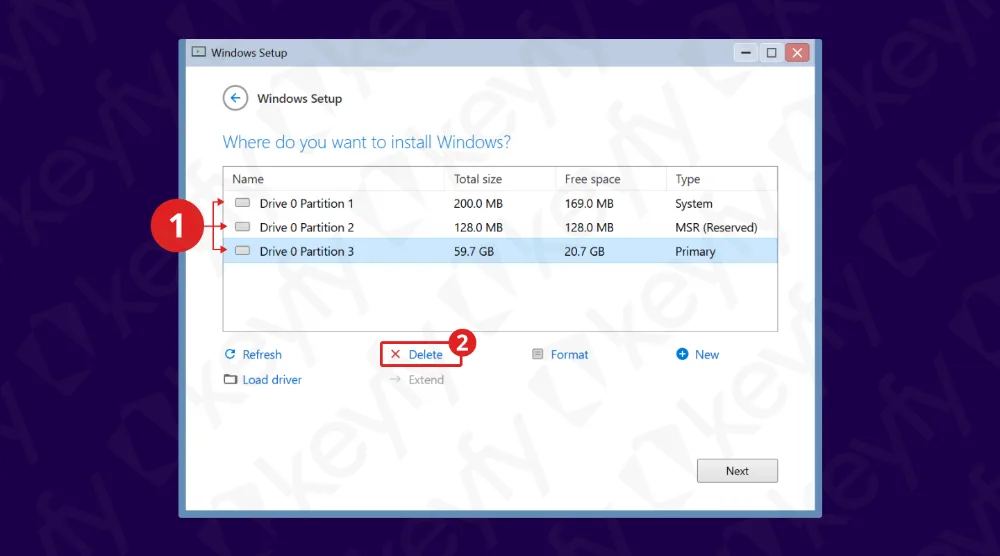Click the blue plus New icon
This screenshot has height=556, width=1000.
[682, 354]
